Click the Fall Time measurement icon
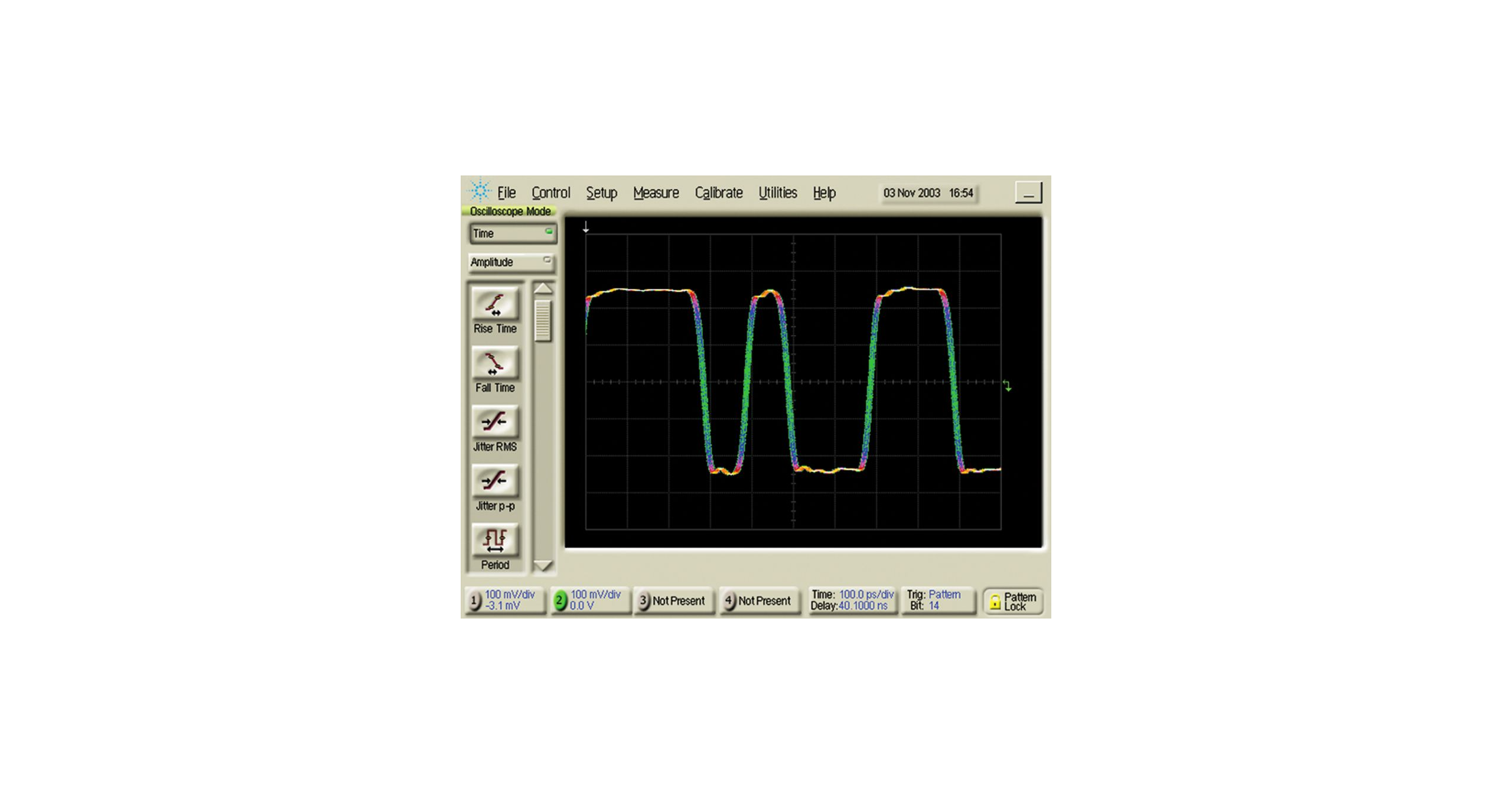Screen dimensions: 1512x794 tap(495, 363)
